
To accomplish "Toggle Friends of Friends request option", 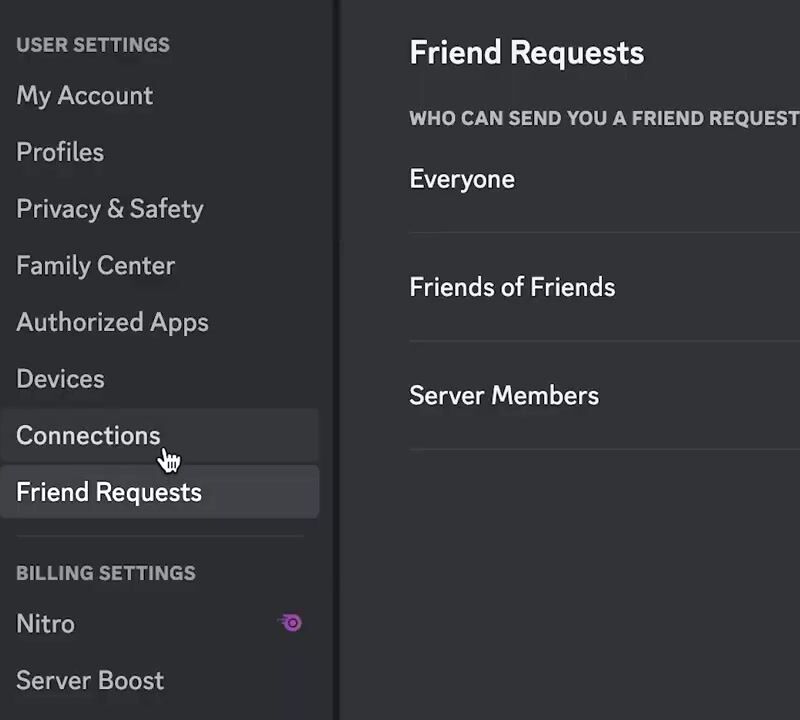I will tap(512, 288).
